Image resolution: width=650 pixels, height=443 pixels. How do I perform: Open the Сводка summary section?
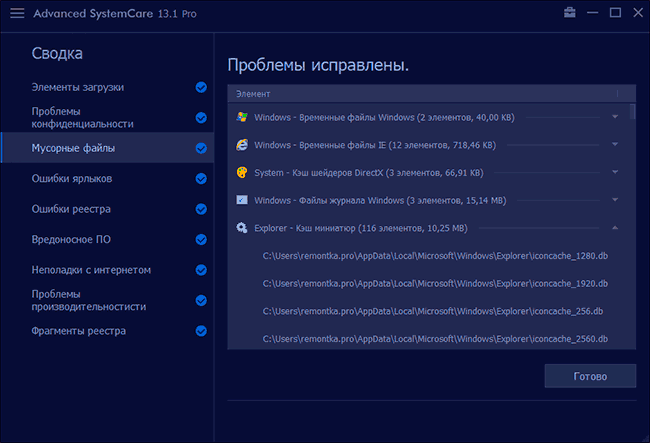pyautogui.click(x=57, y=53)
